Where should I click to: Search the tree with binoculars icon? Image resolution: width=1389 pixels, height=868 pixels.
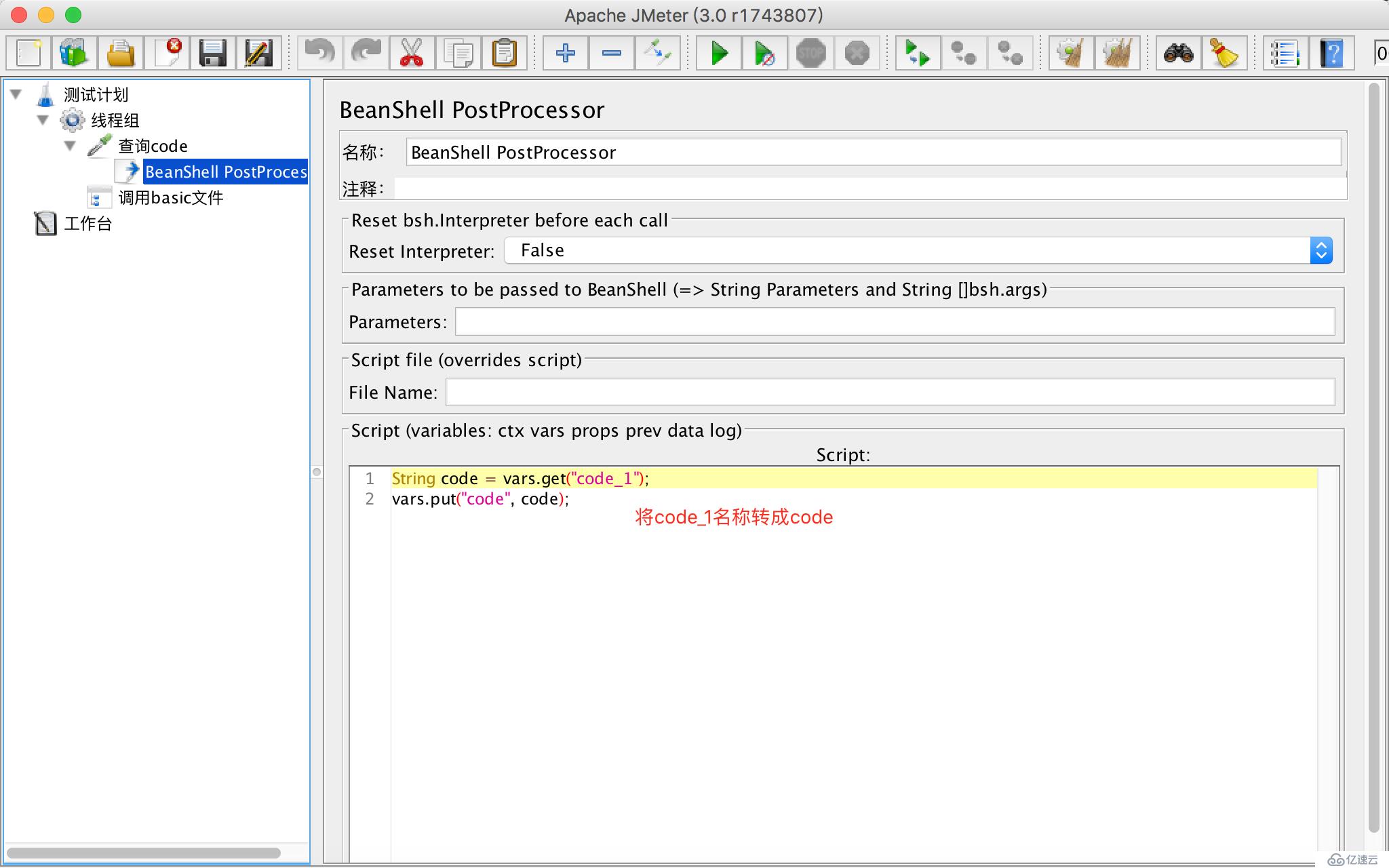1179,53
